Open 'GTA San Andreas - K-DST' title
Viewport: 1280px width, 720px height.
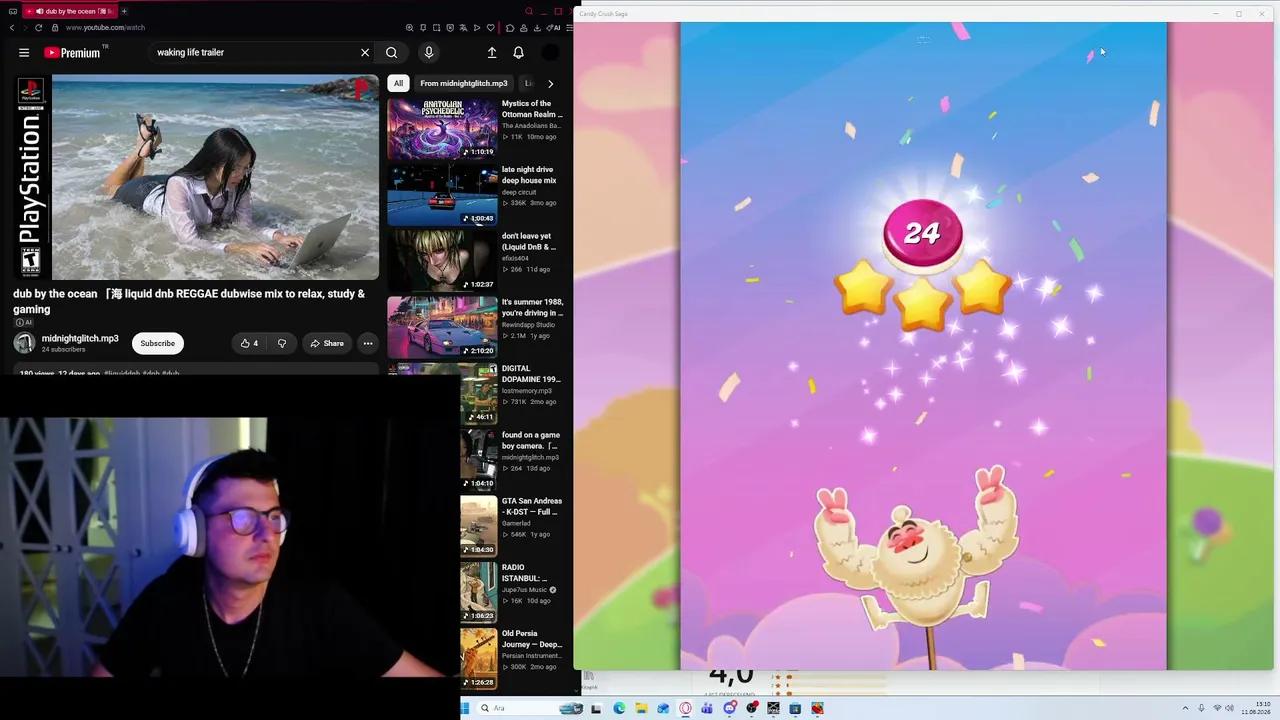pyautogui.click(x=532, y=506)
